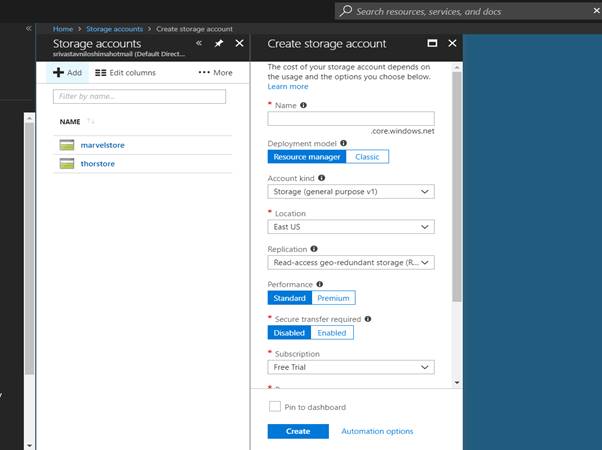Select Classic deployment model
This screenshot has width=602, height=450.
click(x=367, y=157)
